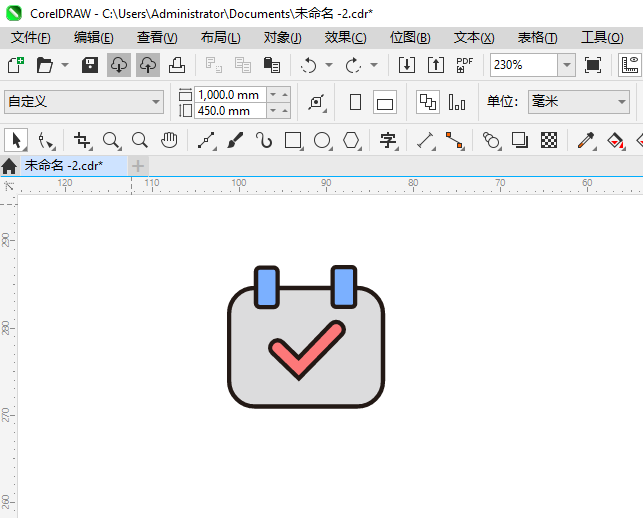This screenshot has height=518, width=643.
Task: Increase page width with up stepper
Action: click(285, 95)
